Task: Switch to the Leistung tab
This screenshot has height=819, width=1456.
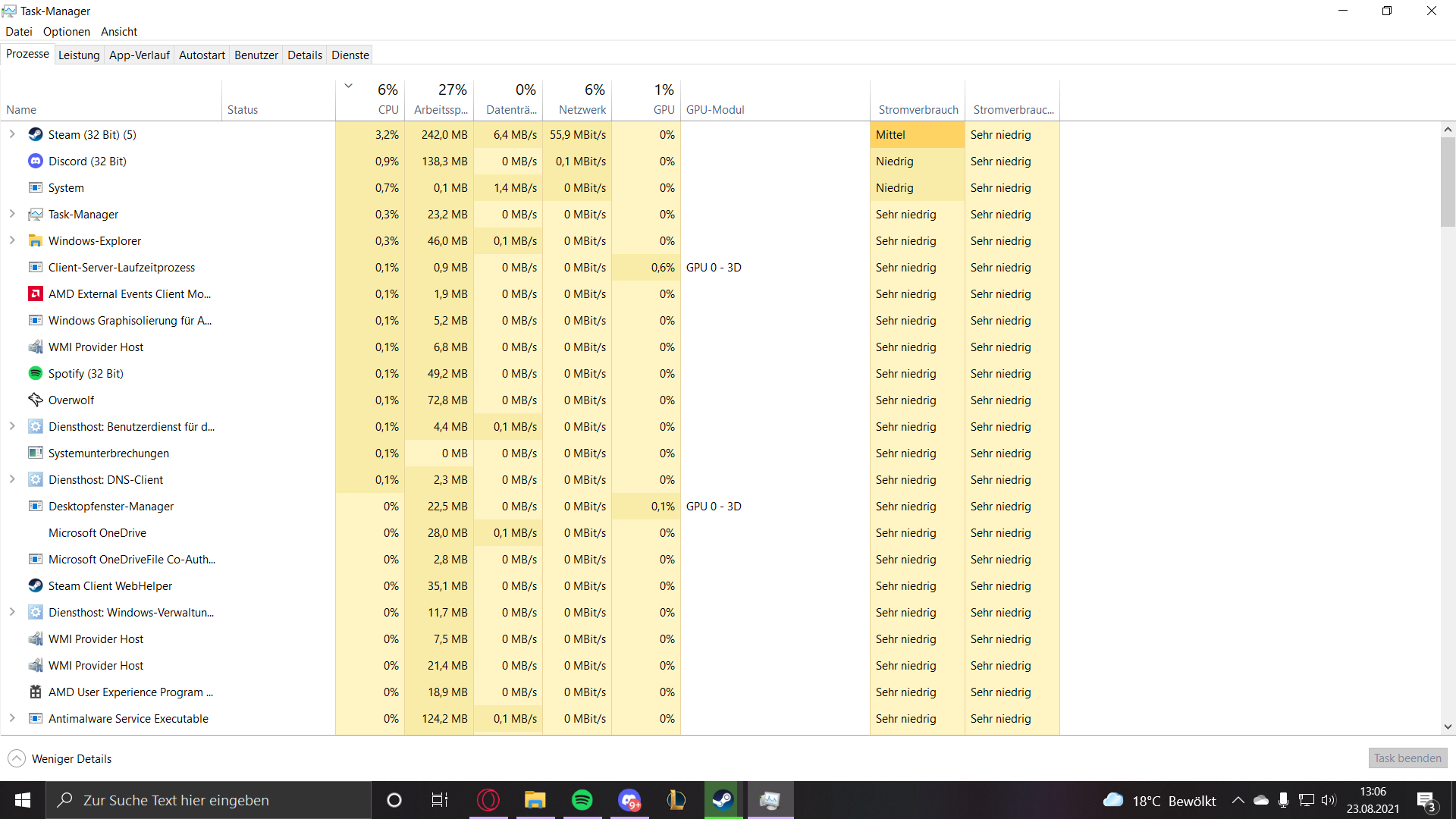Action: tap(79, 55)
